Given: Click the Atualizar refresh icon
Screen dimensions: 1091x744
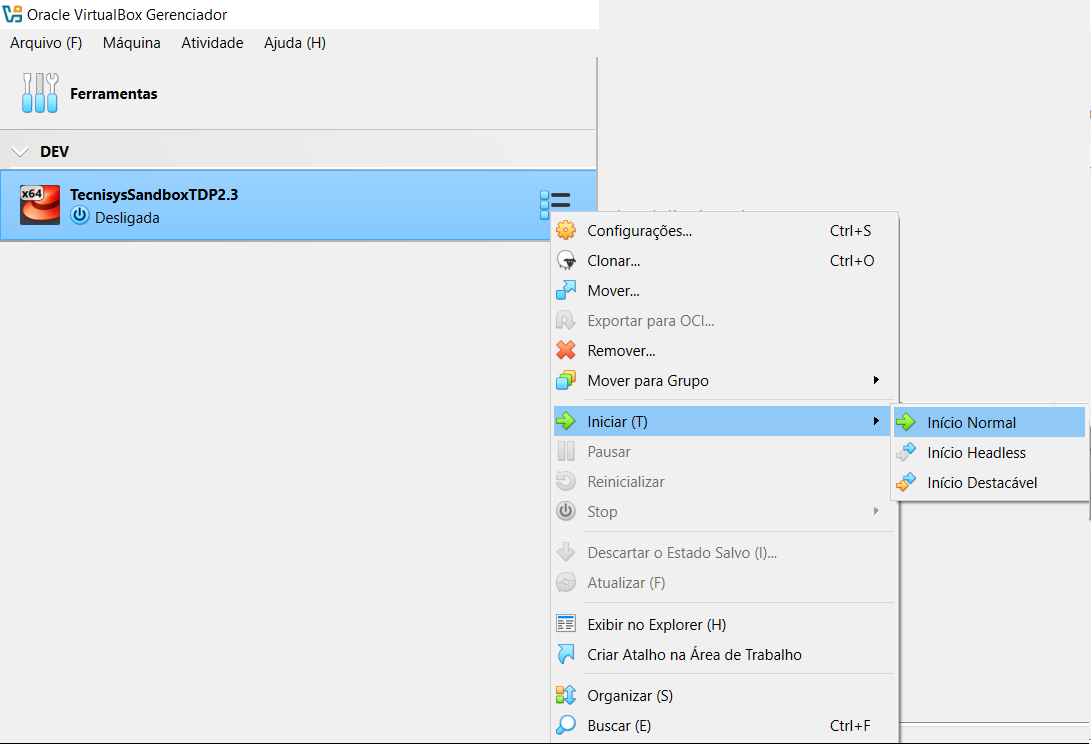Looking at the screenshot, I should tap(566, 582).
